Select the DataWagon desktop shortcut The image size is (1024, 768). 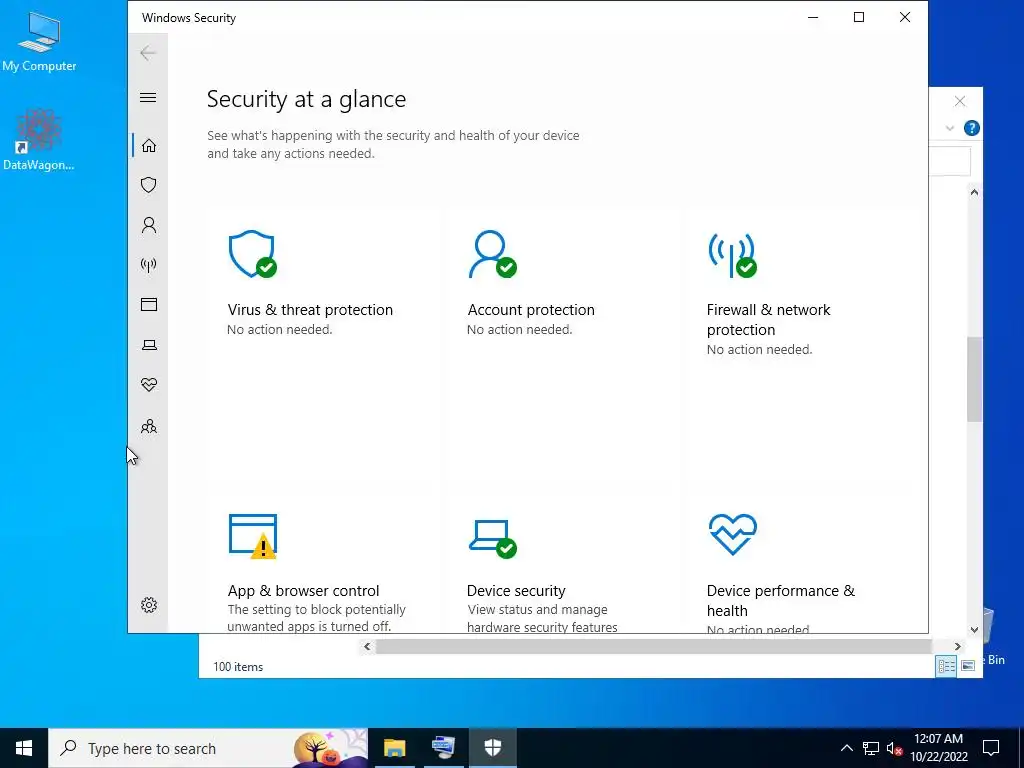click(39, 140)
